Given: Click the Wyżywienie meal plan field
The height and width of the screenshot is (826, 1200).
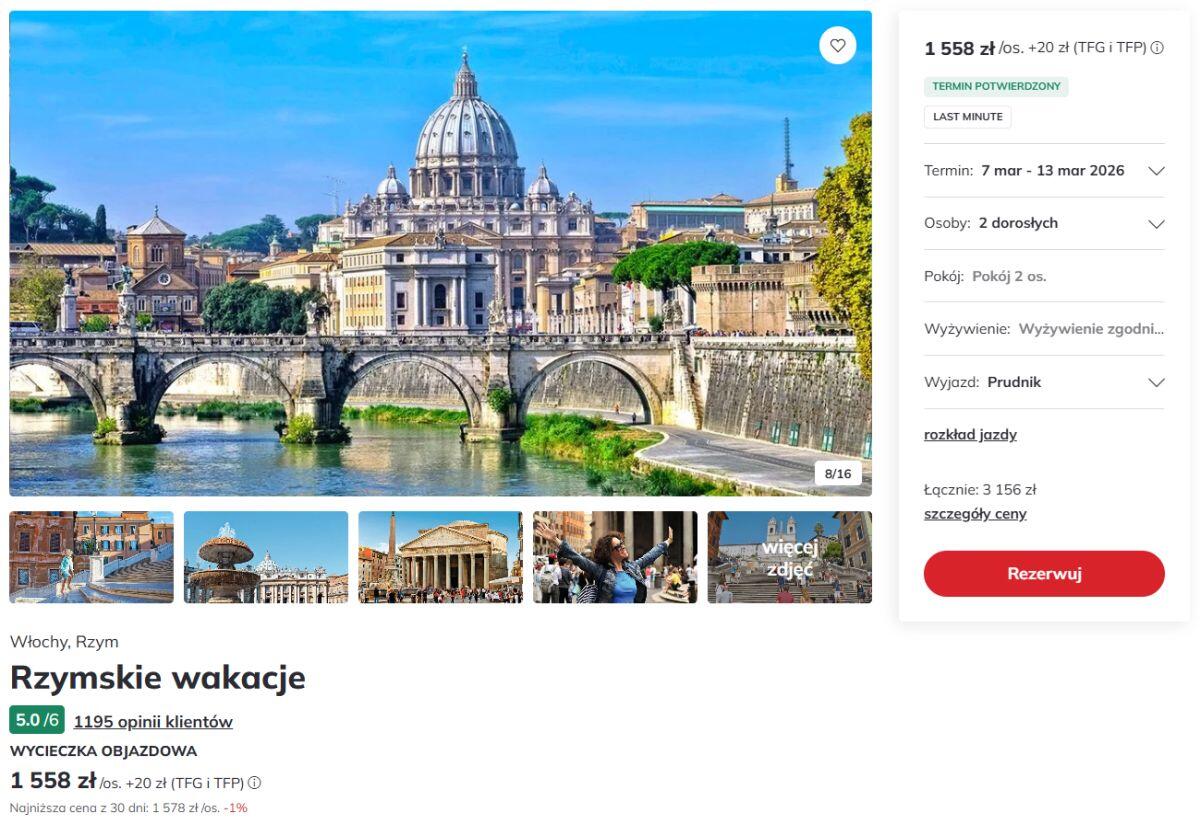Looking at the screenshot, I should [x=1044, y=329].
